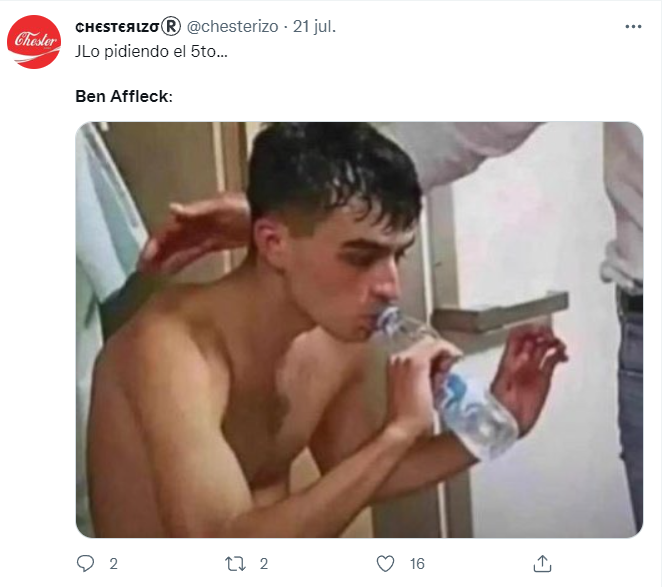Viewport: 662px width, 587px height.
Task: Click the retweet arrows icon
Action: coord(236,563)
